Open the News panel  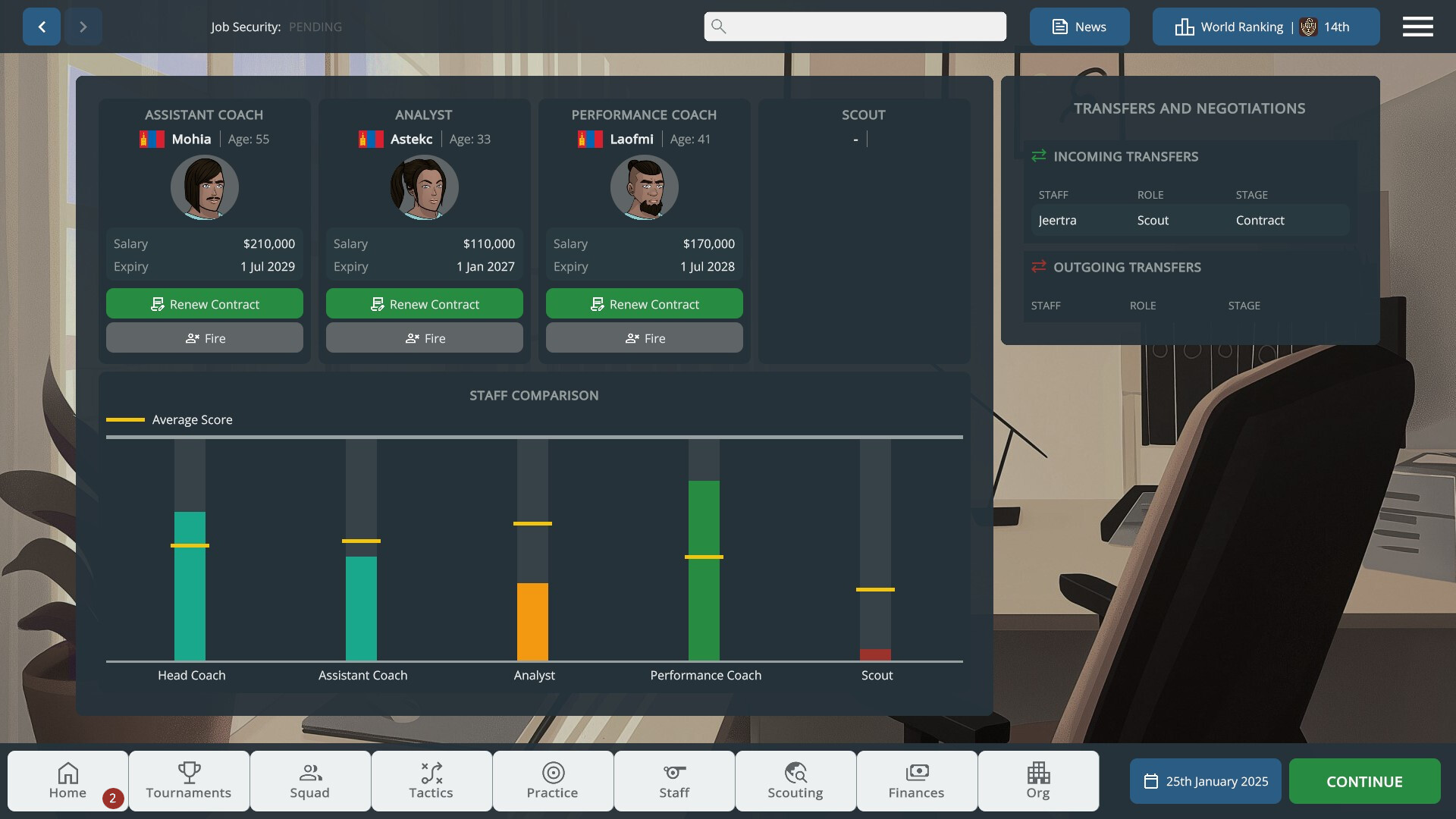[1079, 27]
